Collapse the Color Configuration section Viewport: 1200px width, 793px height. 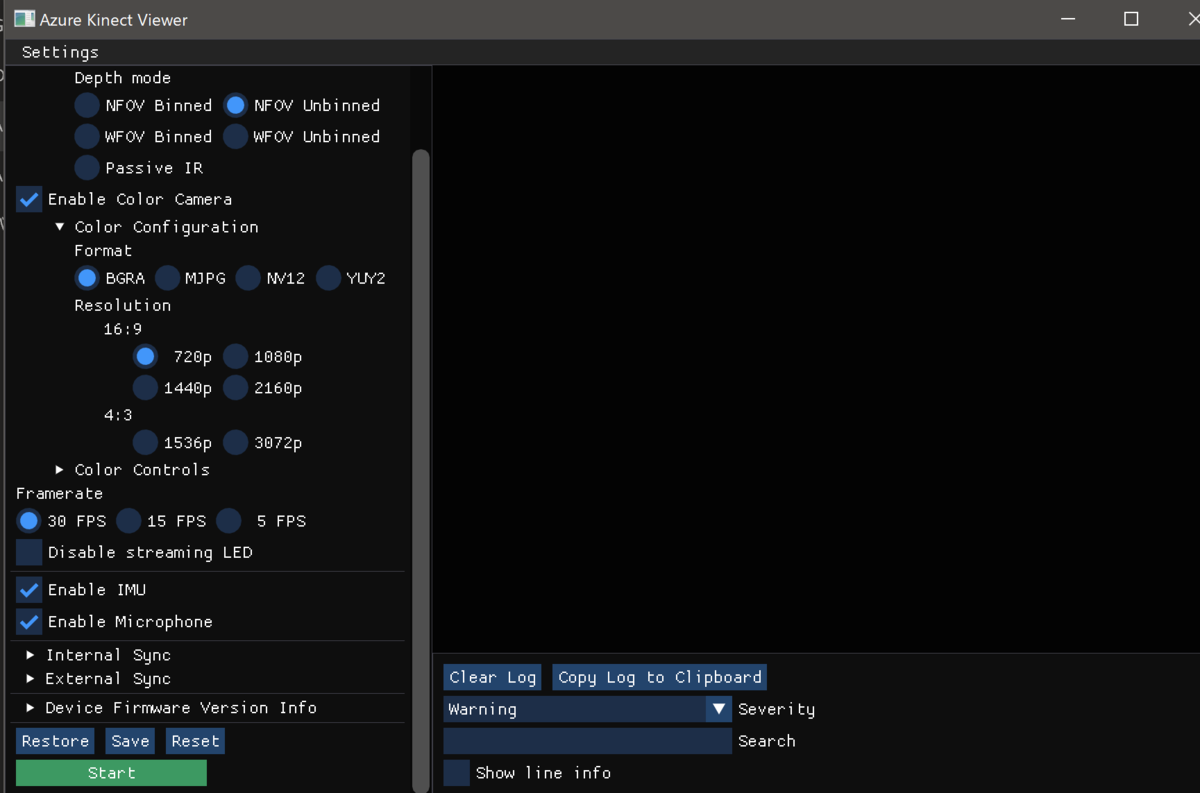[x=60, y=227]
